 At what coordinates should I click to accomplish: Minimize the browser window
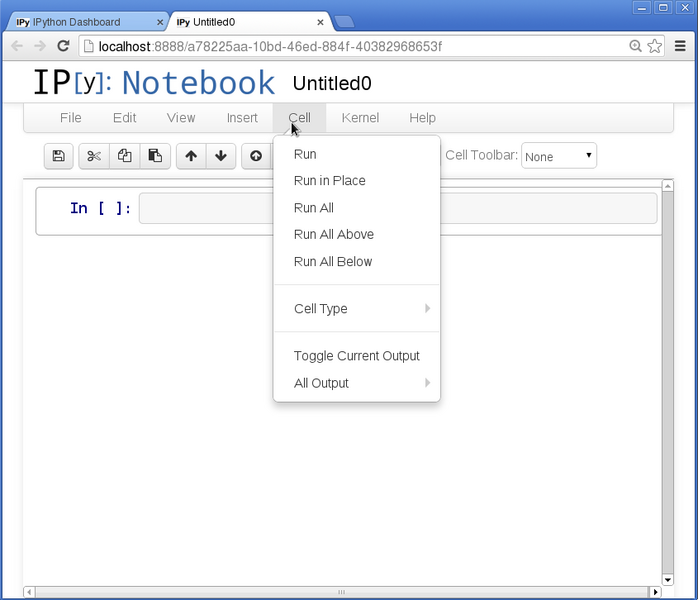click(x=641, y=8)
